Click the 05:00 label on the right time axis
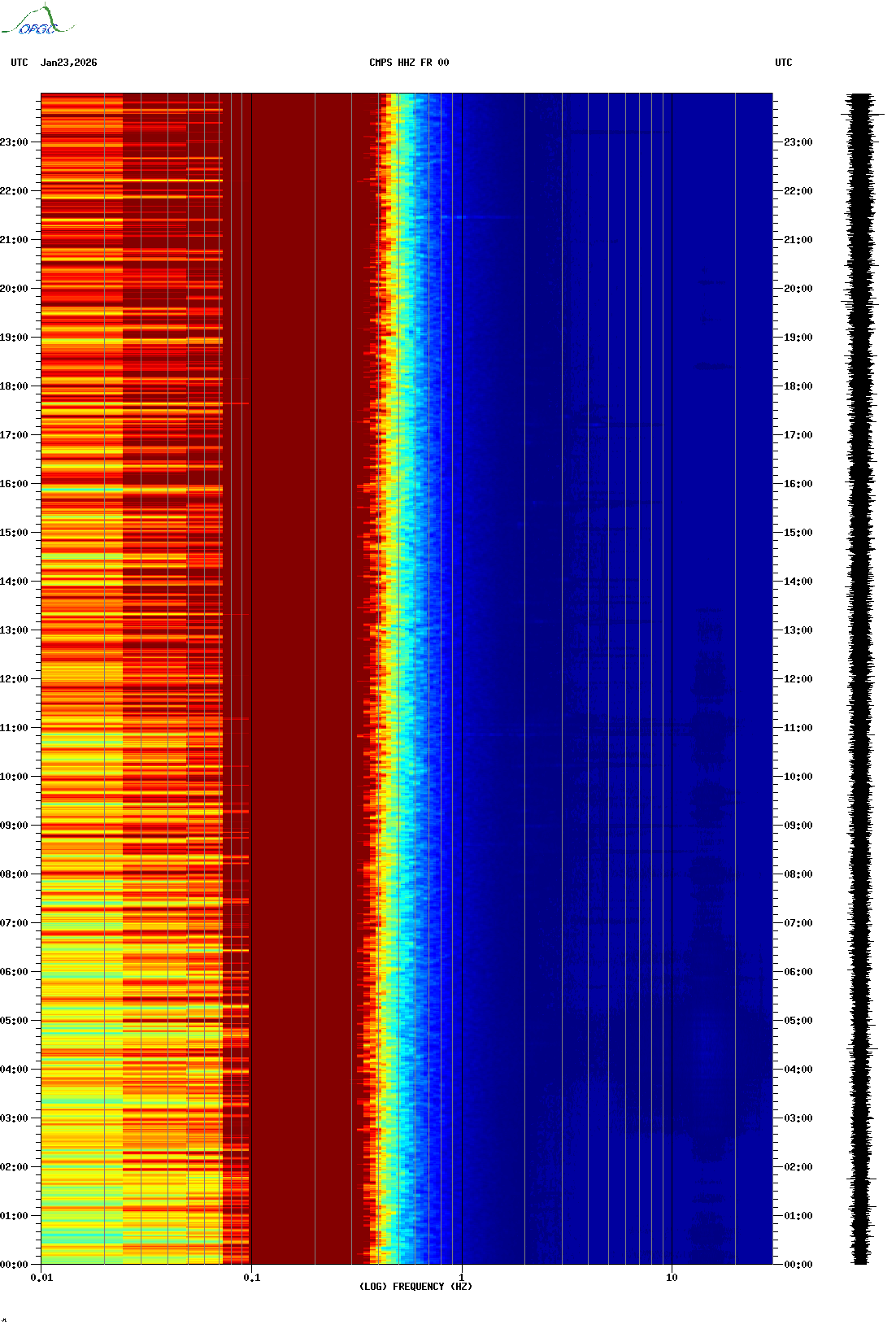The width and height of the screenshot is (896, 1329). point(798,1021)
